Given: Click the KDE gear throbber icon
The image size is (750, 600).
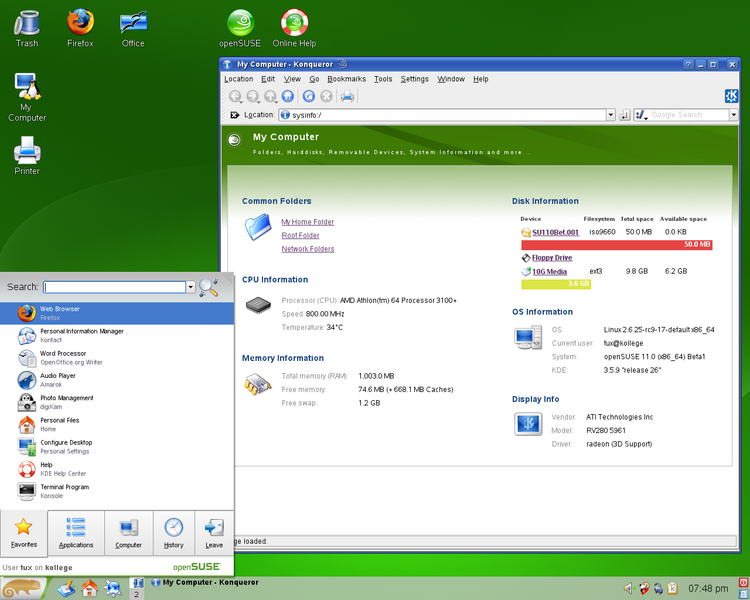Looking at the screenshot, I should coord(731,96).
